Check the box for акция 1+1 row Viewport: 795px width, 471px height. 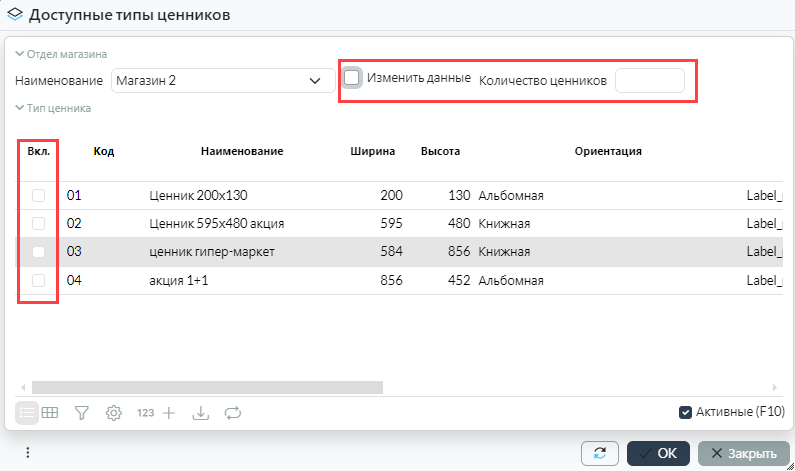[39, 281]
